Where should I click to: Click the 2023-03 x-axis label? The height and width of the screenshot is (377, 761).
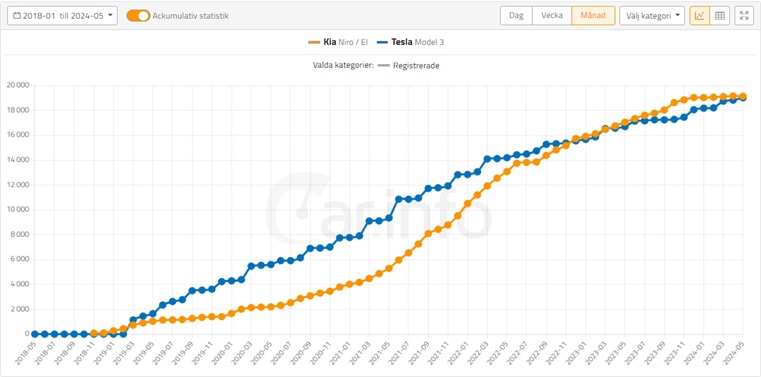[x=596, y=353]
